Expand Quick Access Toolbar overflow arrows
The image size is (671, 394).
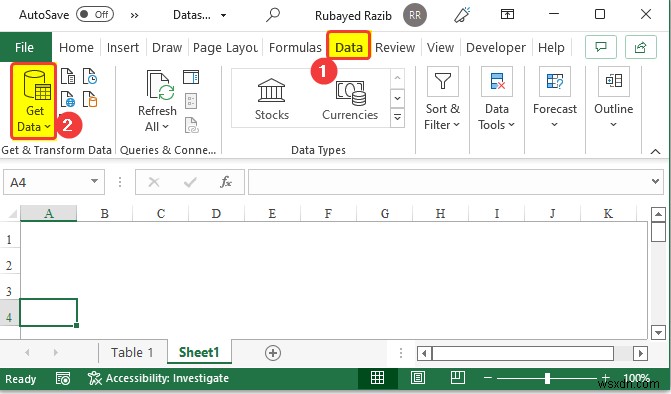(134, 16)
